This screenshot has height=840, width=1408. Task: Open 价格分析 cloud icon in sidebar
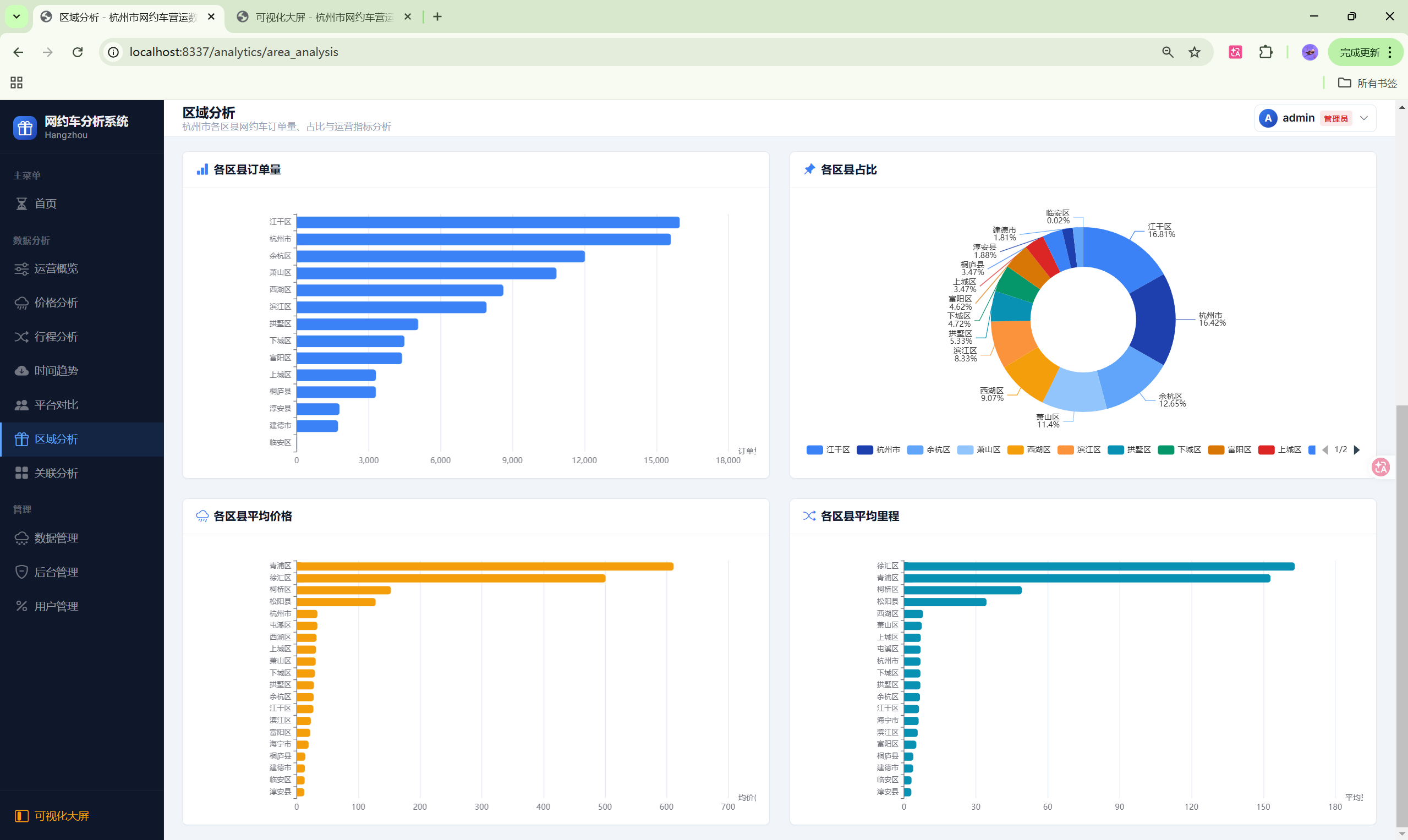pos(21,303)
